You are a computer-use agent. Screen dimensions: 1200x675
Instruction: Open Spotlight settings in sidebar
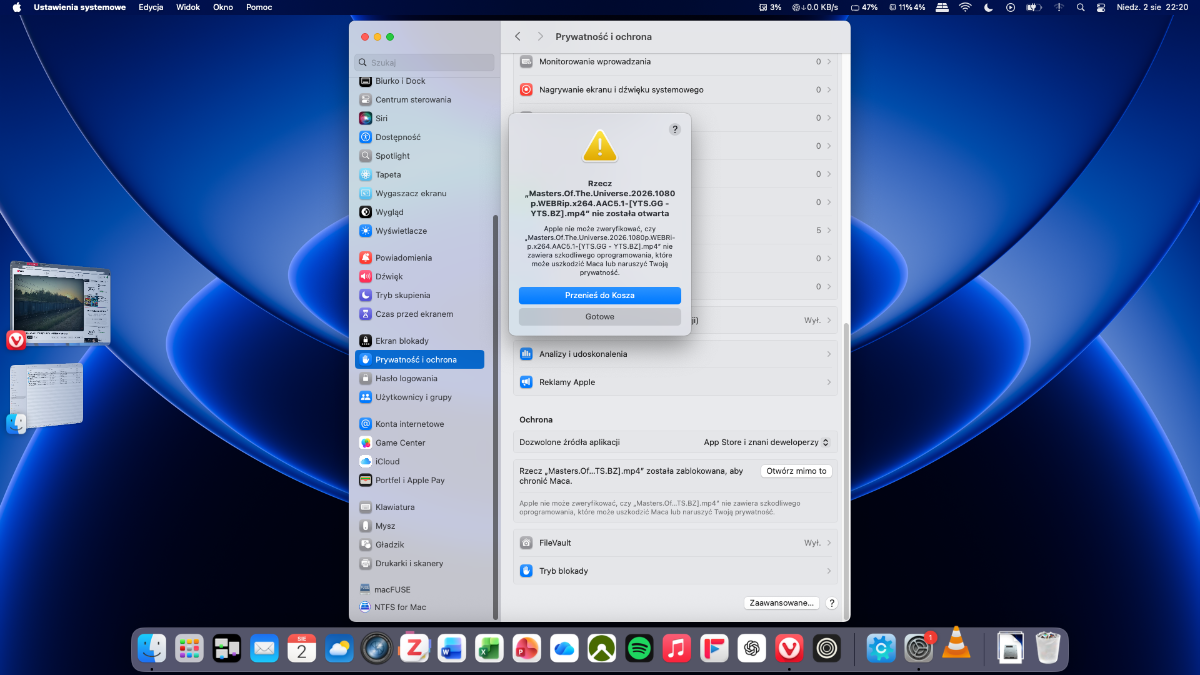419,156
